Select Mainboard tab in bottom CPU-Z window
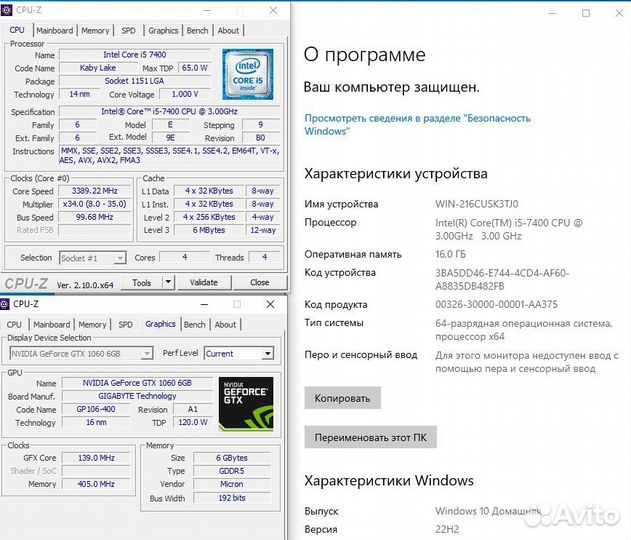 52,324
